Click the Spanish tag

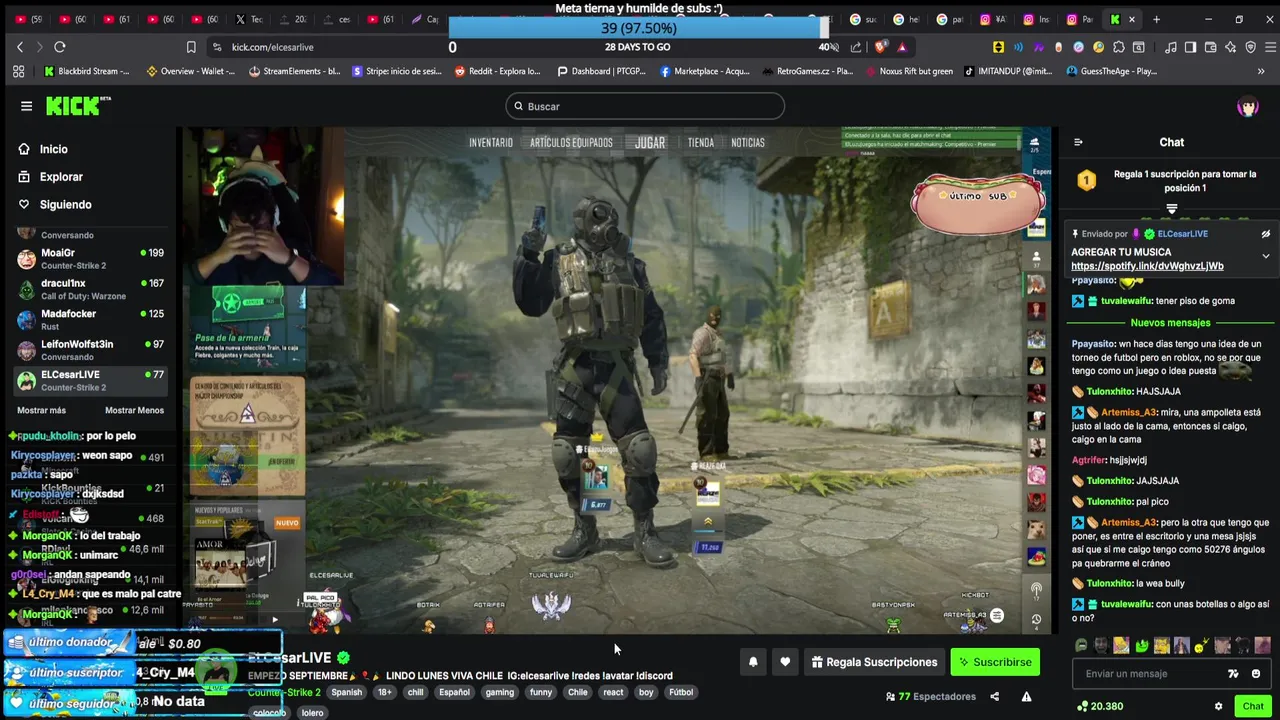347,692
